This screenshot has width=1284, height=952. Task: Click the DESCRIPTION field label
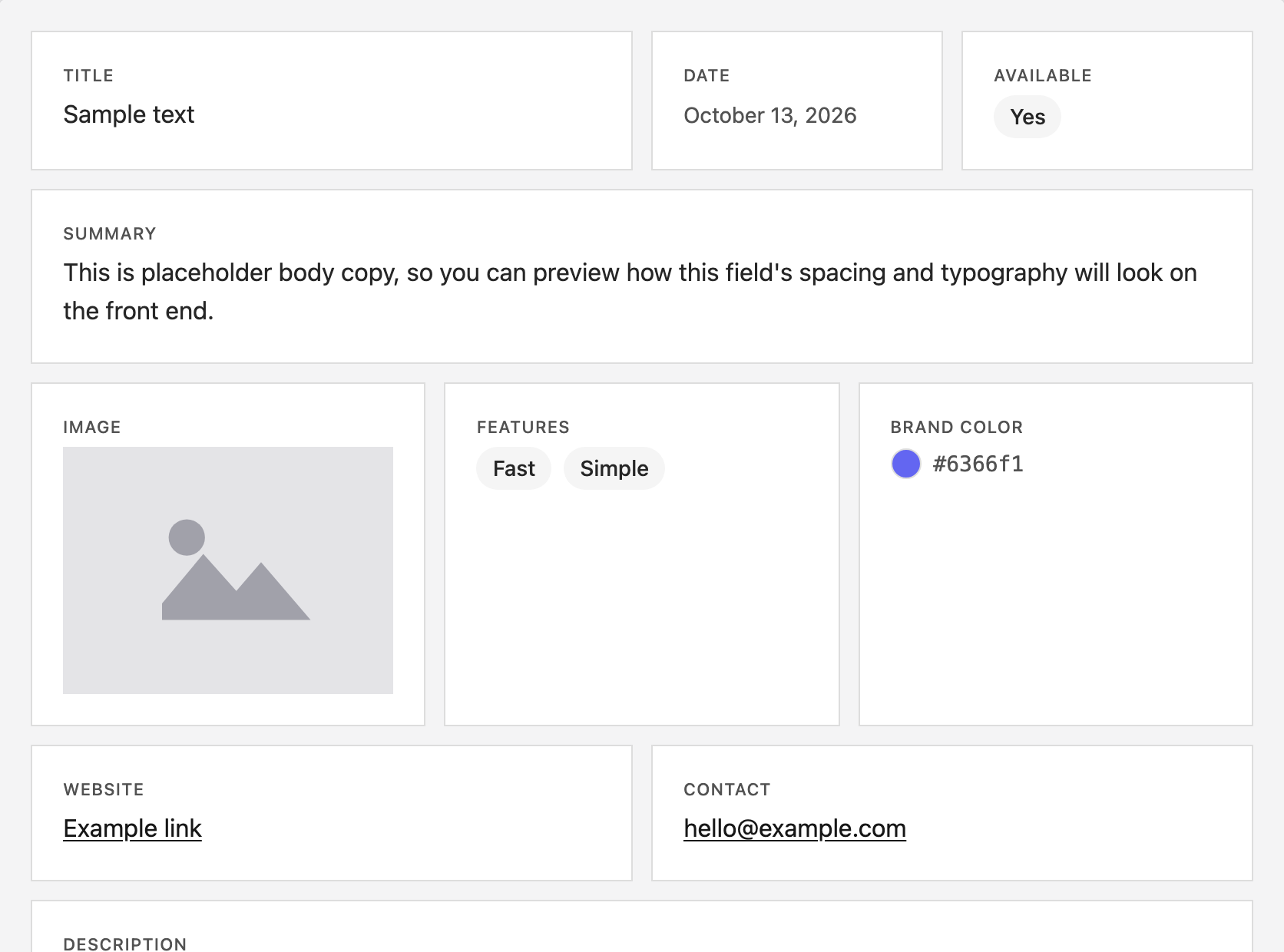tap(125, 944)
